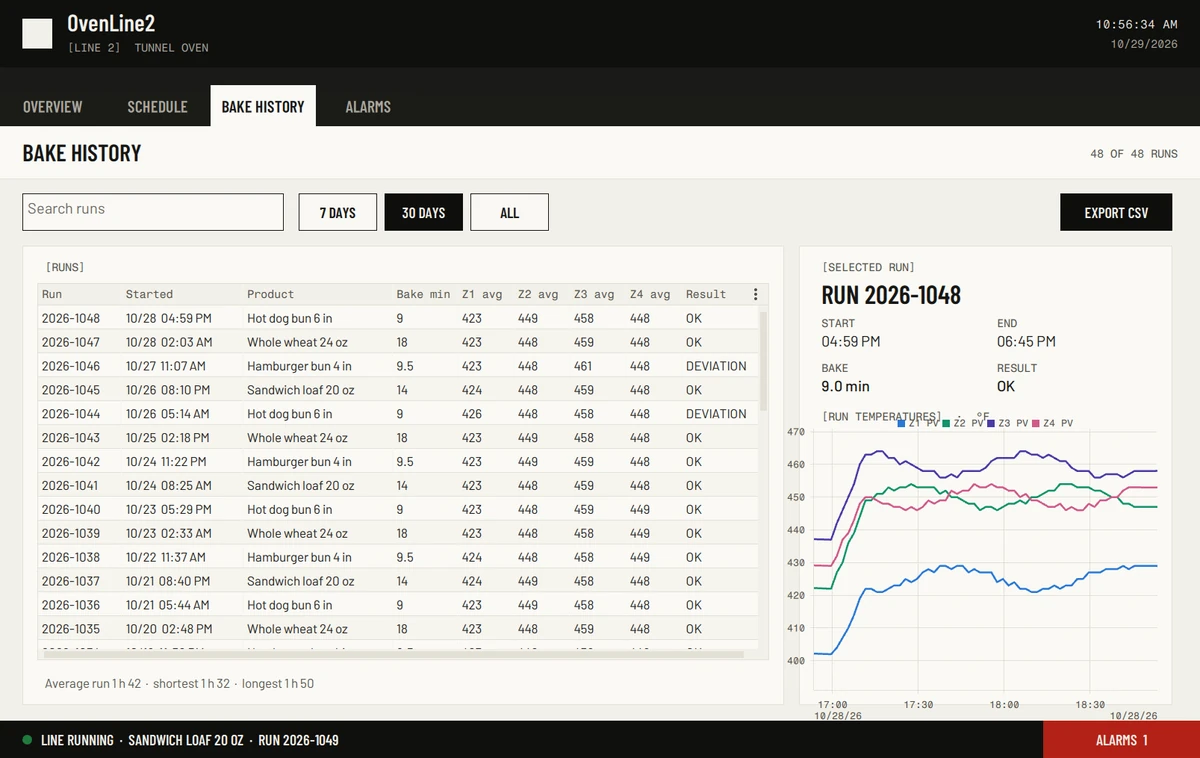Select run 2026-1042 in the table
Viewport: 1200px width, 758px height.
[x=399, y=462]
